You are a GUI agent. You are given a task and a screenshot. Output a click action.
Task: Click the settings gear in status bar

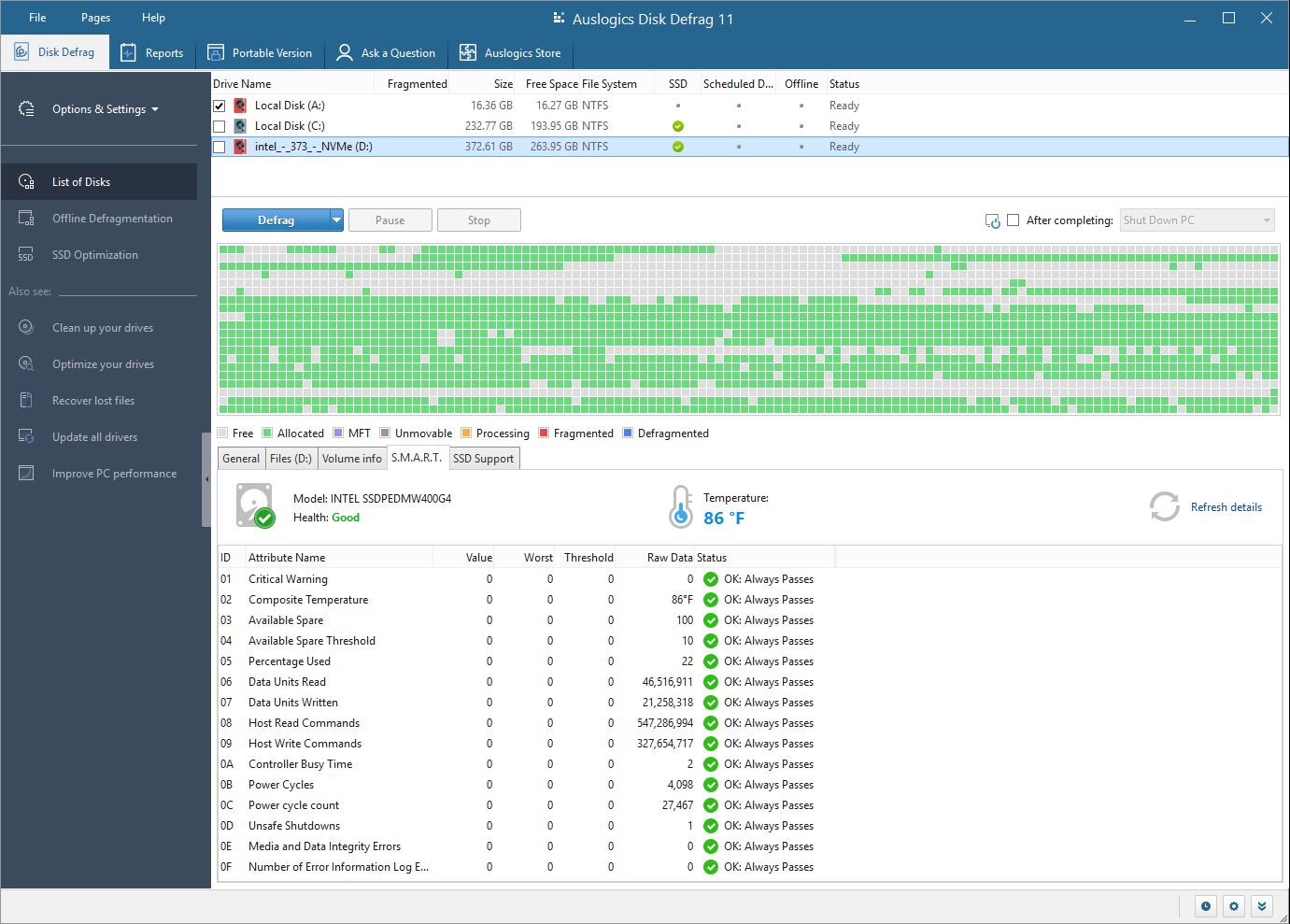tap(1234, 906)
